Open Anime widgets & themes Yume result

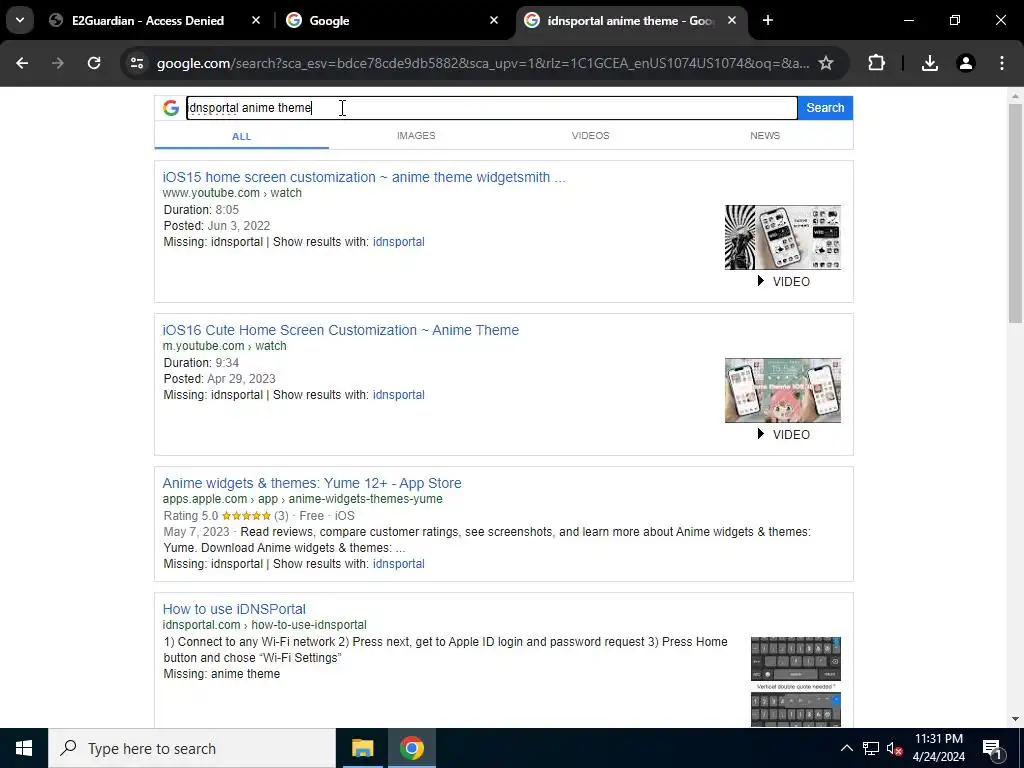click(312, 483)
